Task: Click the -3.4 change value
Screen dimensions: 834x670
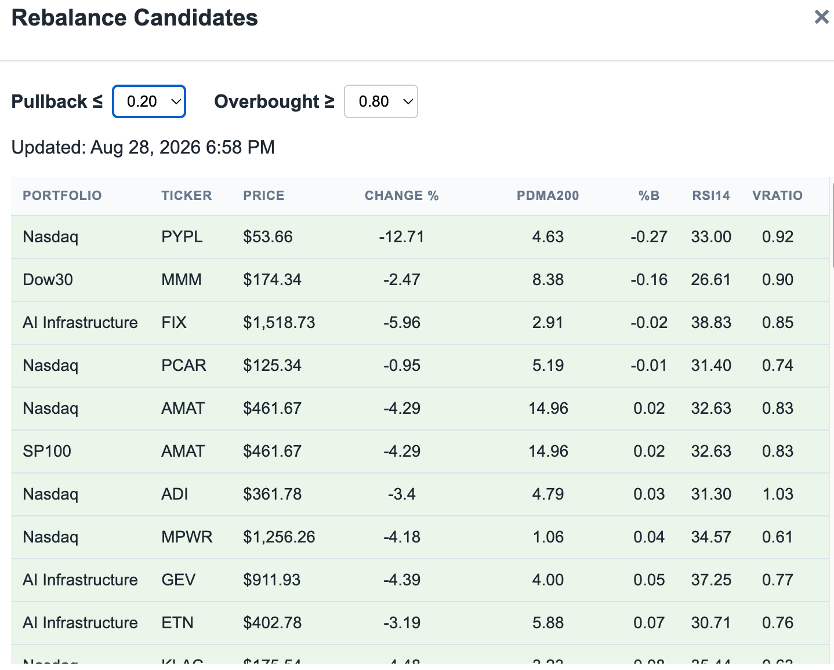Action: pos(402,494)
